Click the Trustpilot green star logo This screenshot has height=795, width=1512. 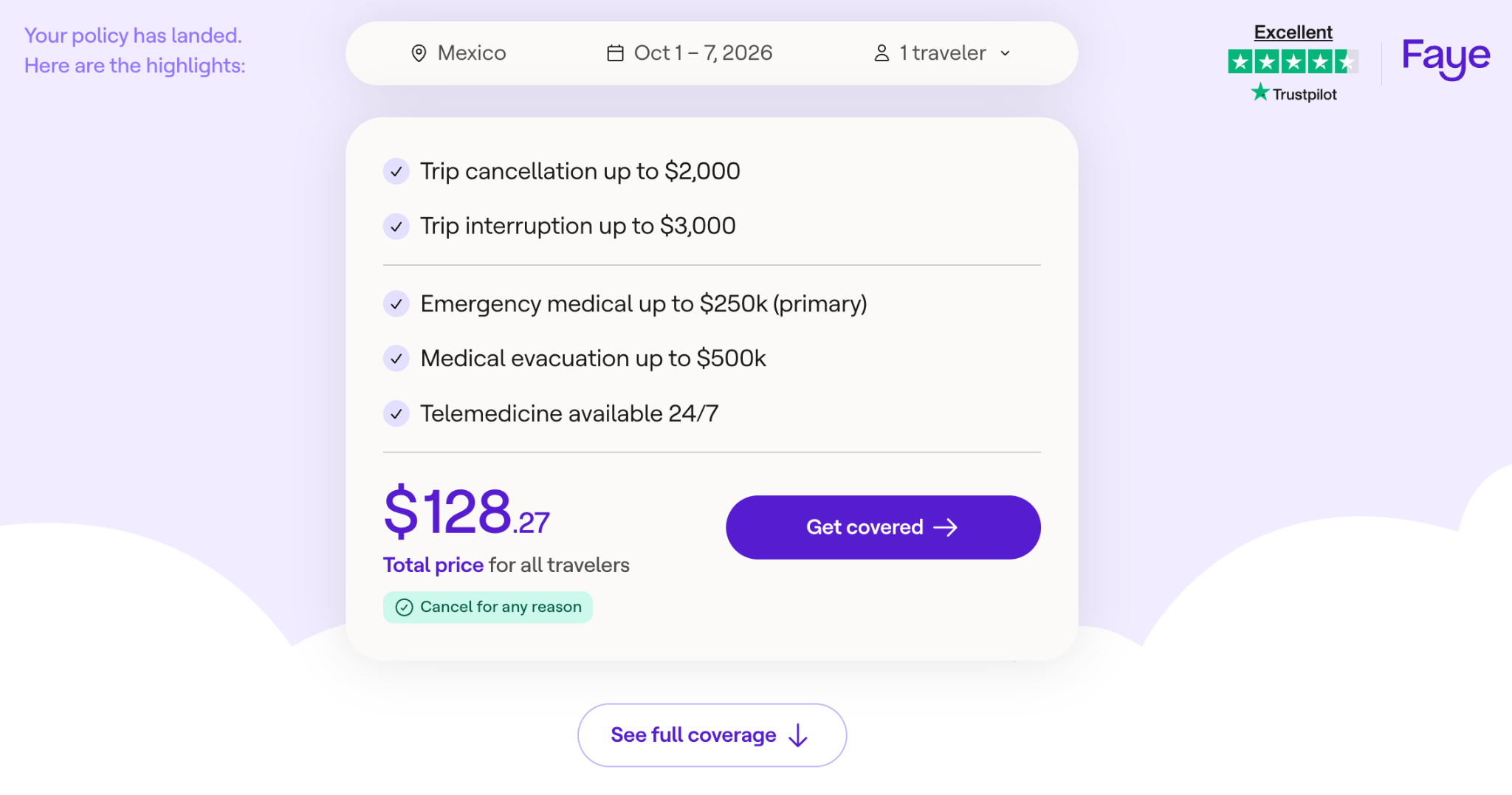tap(1260, 92)
